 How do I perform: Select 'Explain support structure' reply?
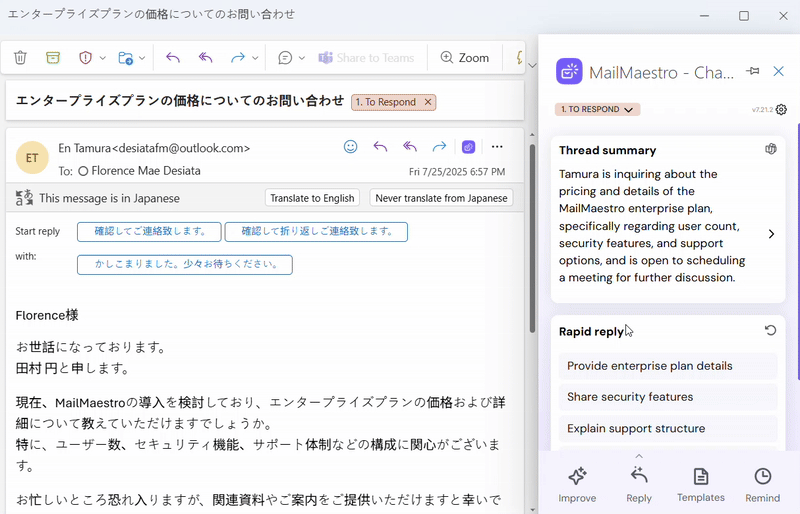[668, 428]
